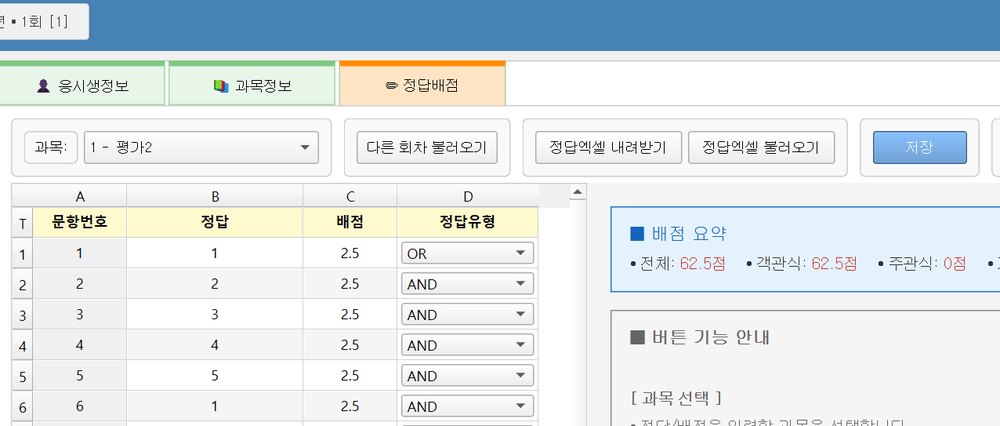
Task: Click the 전체: 62.5점 summary text
Action: click(677, 263)
